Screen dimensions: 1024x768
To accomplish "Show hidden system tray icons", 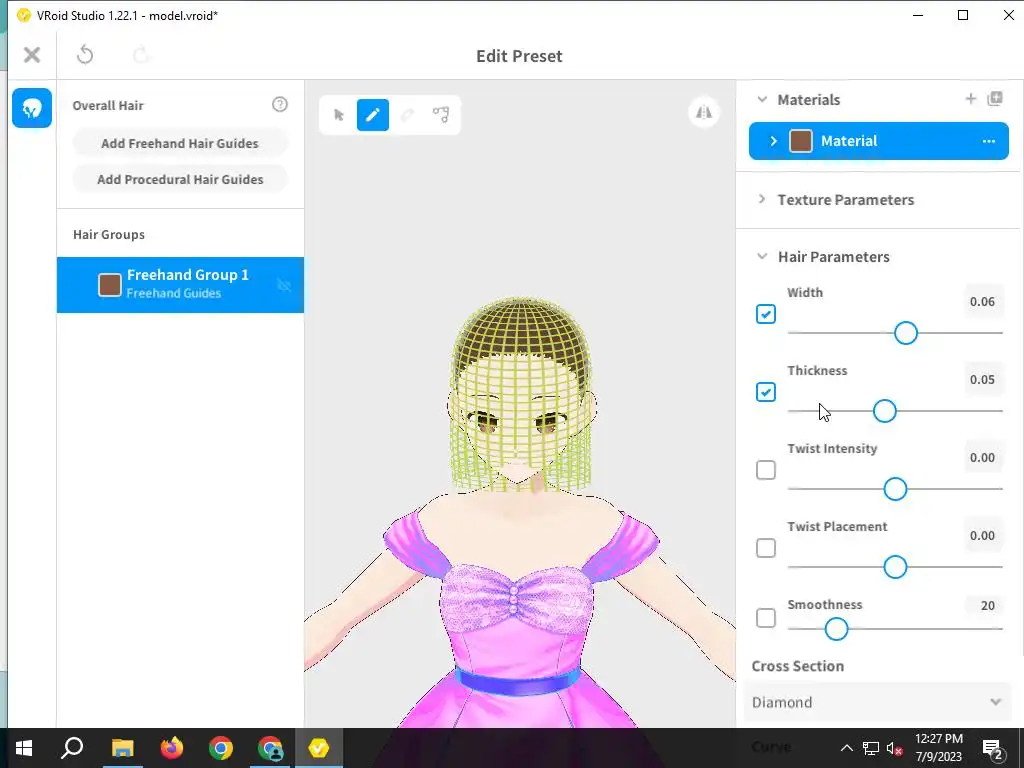I will pyautogui.click(x=846, y=748).
